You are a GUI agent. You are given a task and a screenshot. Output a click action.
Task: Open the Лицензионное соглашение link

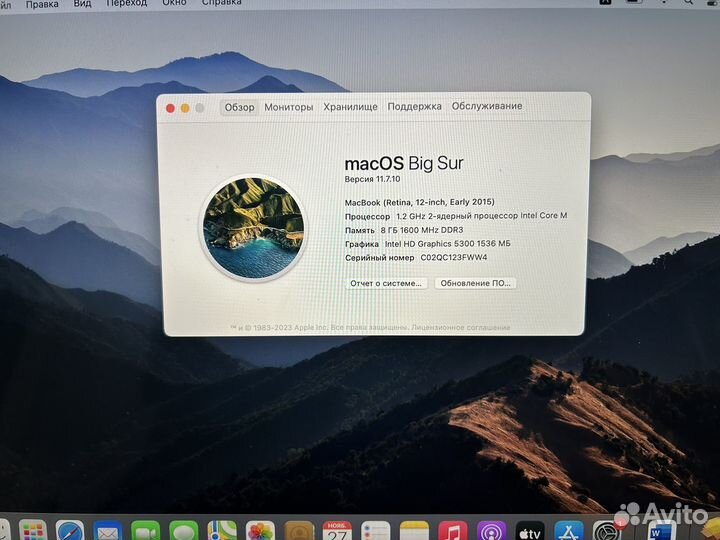(x=461, y=327)
